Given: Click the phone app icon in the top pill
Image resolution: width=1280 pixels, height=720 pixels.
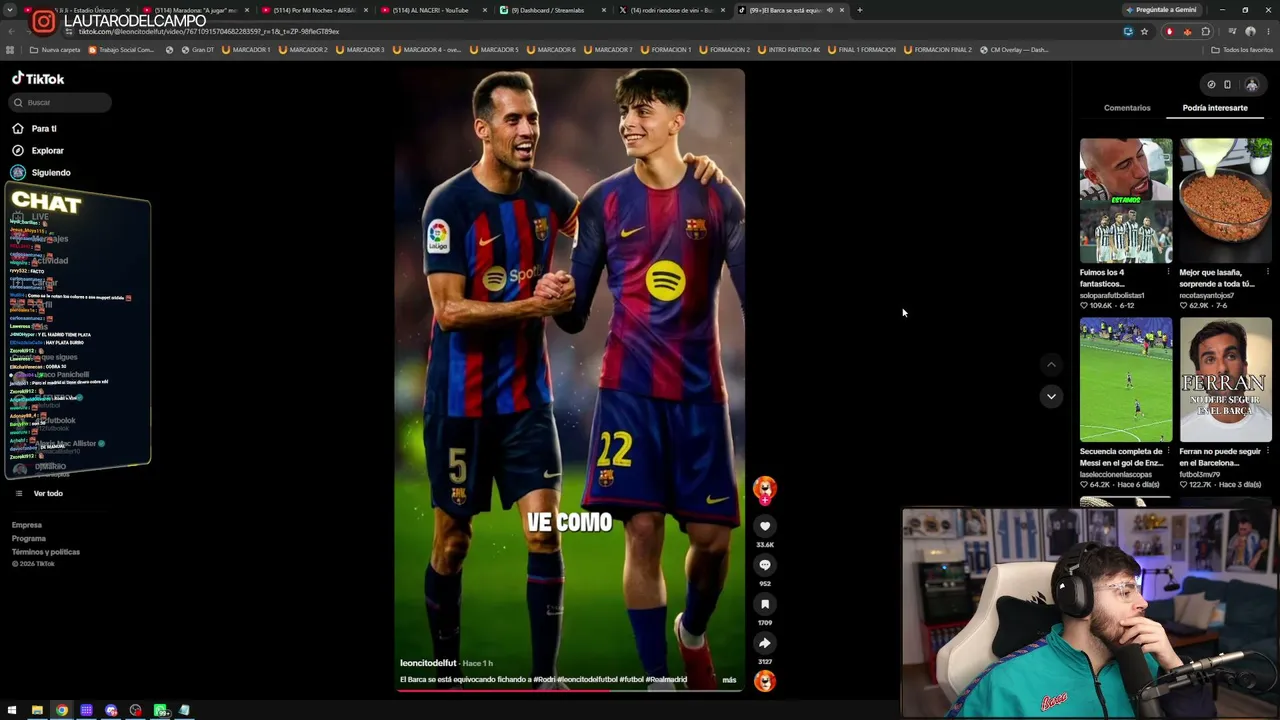Looking at the screenshot, I should coord(1228,85).
